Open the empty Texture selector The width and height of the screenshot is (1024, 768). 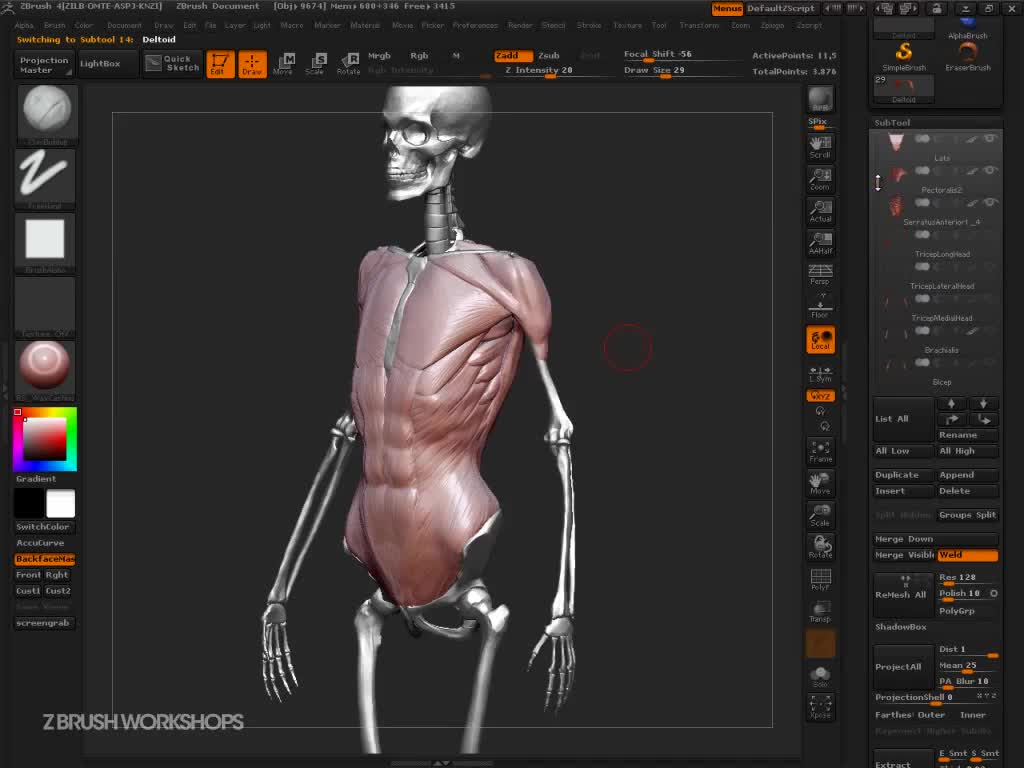[46, 307]
